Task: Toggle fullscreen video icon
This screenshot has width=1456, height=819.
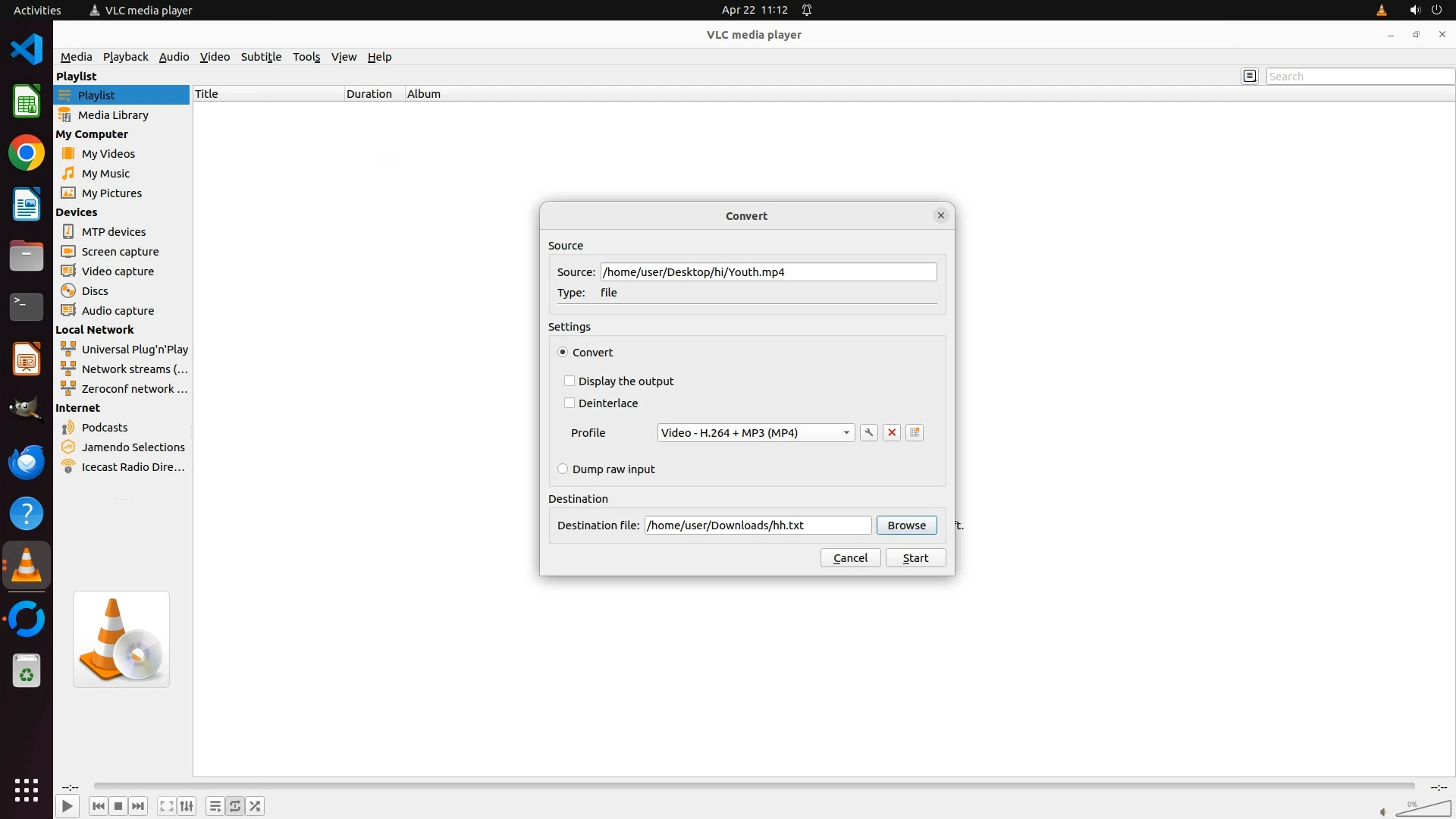Action: point(166,806)
